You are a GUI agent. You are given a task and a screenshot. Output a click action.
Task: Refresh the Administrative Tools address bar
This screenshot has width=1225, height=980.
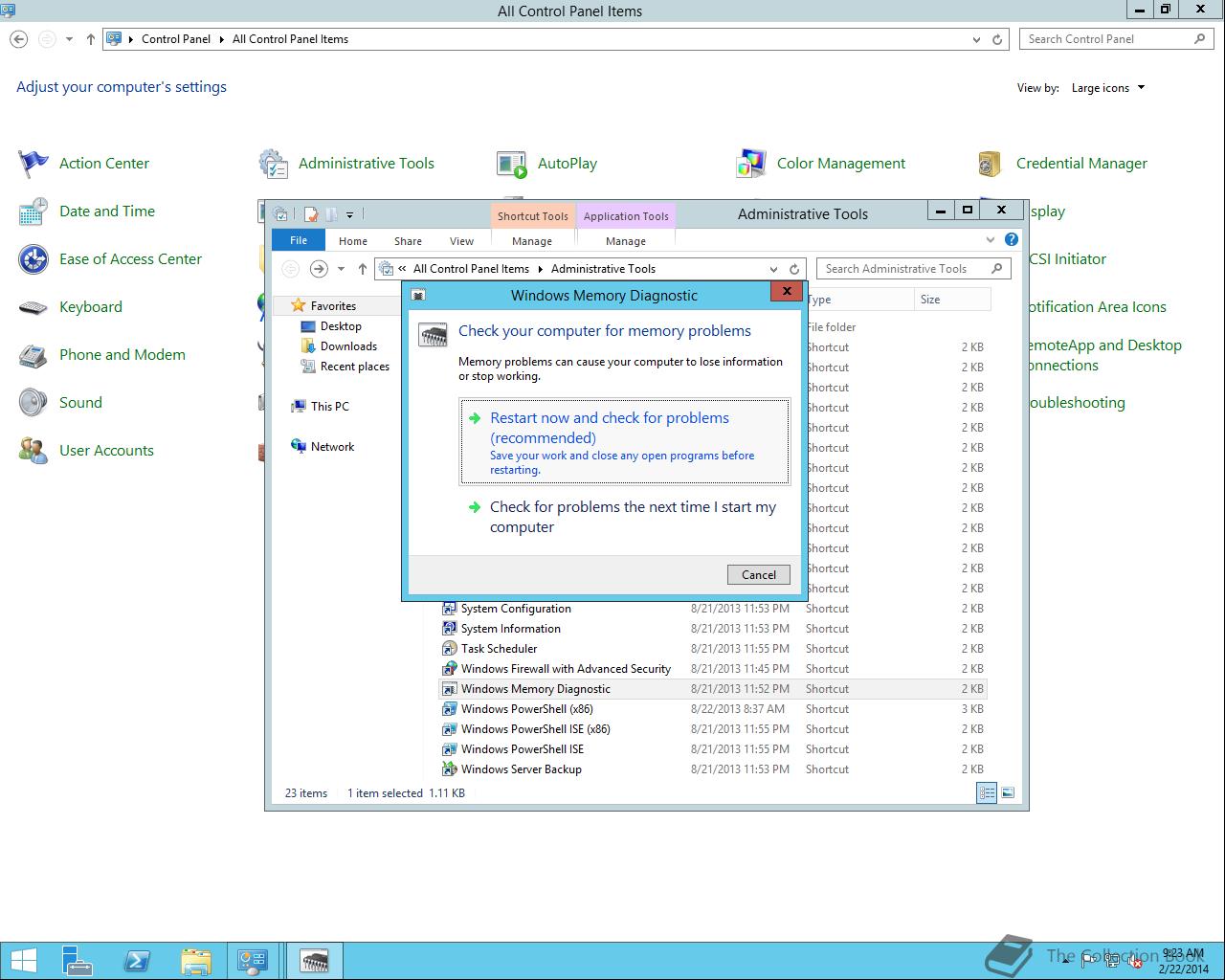click(794, 269)
